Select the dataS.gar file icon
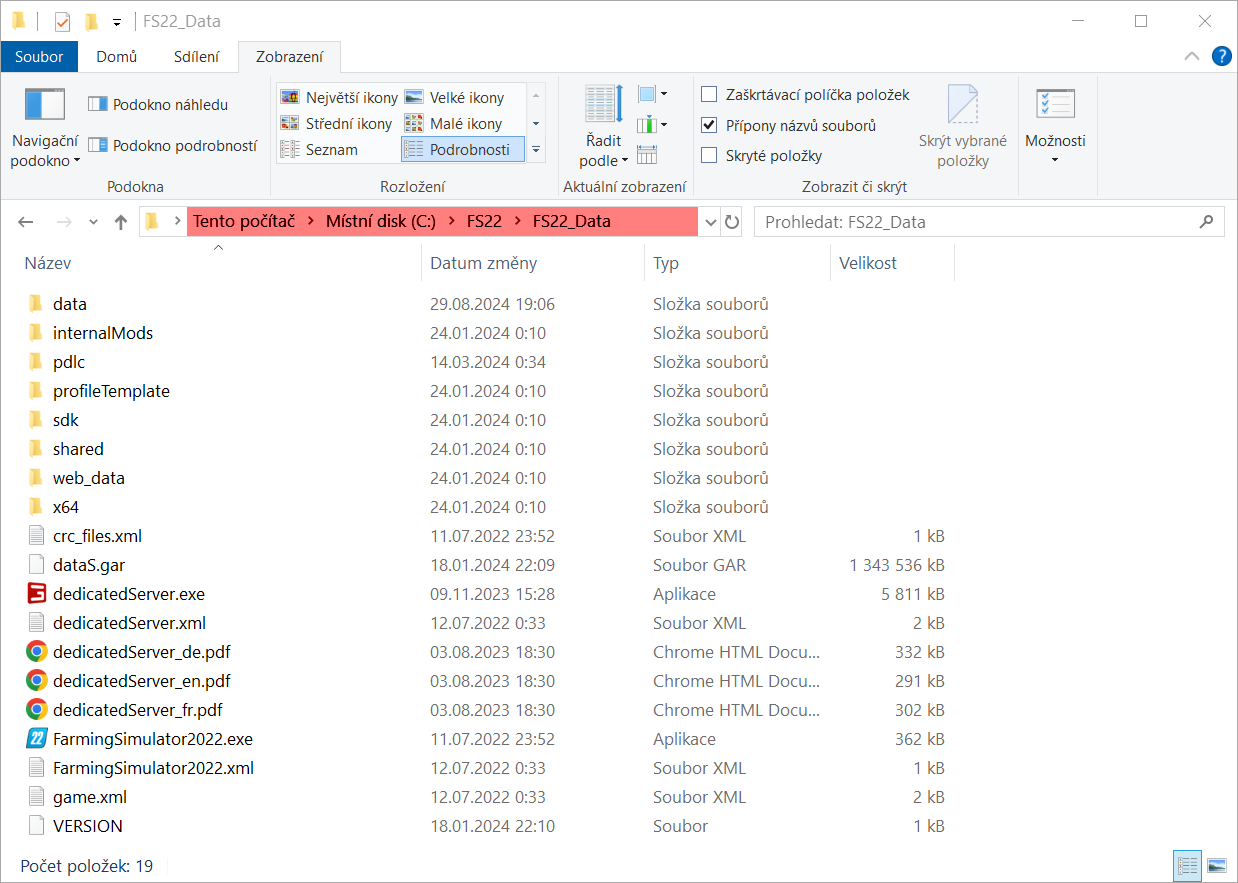 [37, 565]
